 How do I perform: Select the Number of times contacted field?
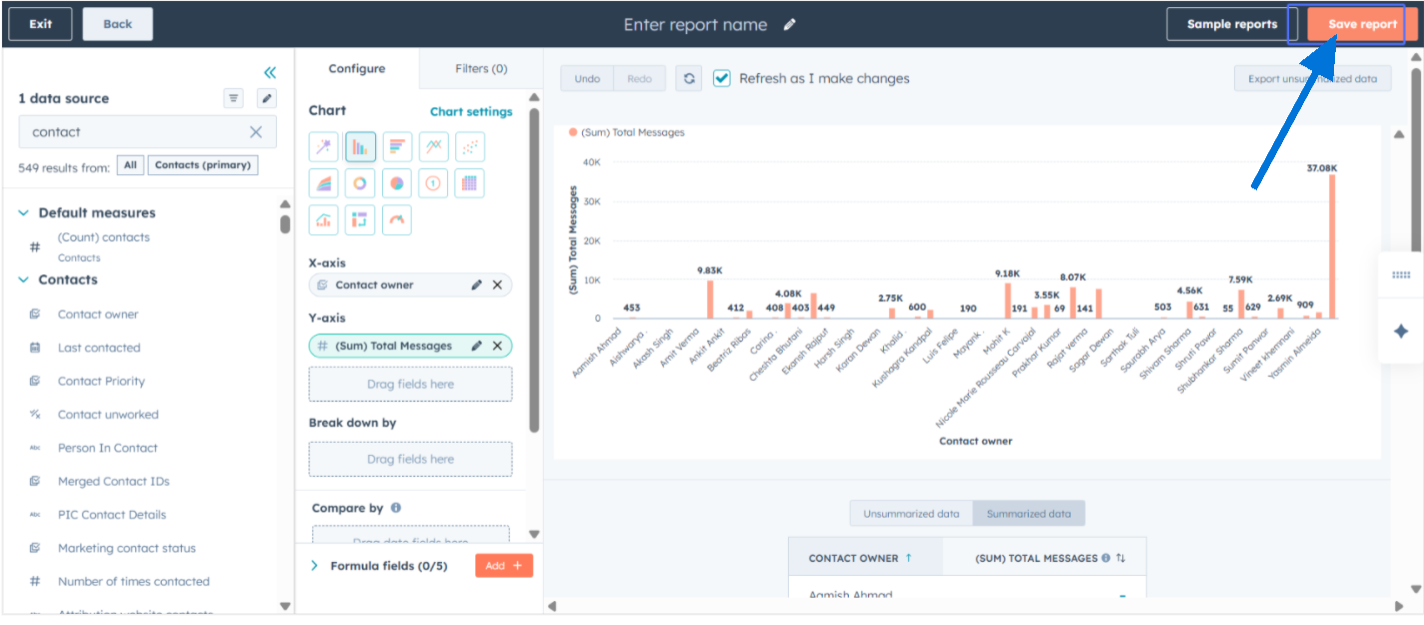[x=134, y=581]
